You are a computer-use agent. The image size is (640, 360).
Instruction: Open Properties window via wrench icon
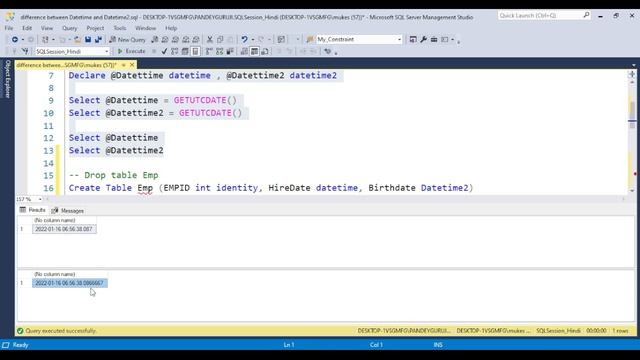coord(423,40)
